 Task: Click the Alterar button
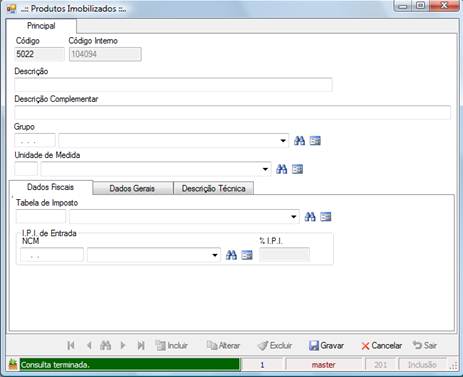point(223,345)
